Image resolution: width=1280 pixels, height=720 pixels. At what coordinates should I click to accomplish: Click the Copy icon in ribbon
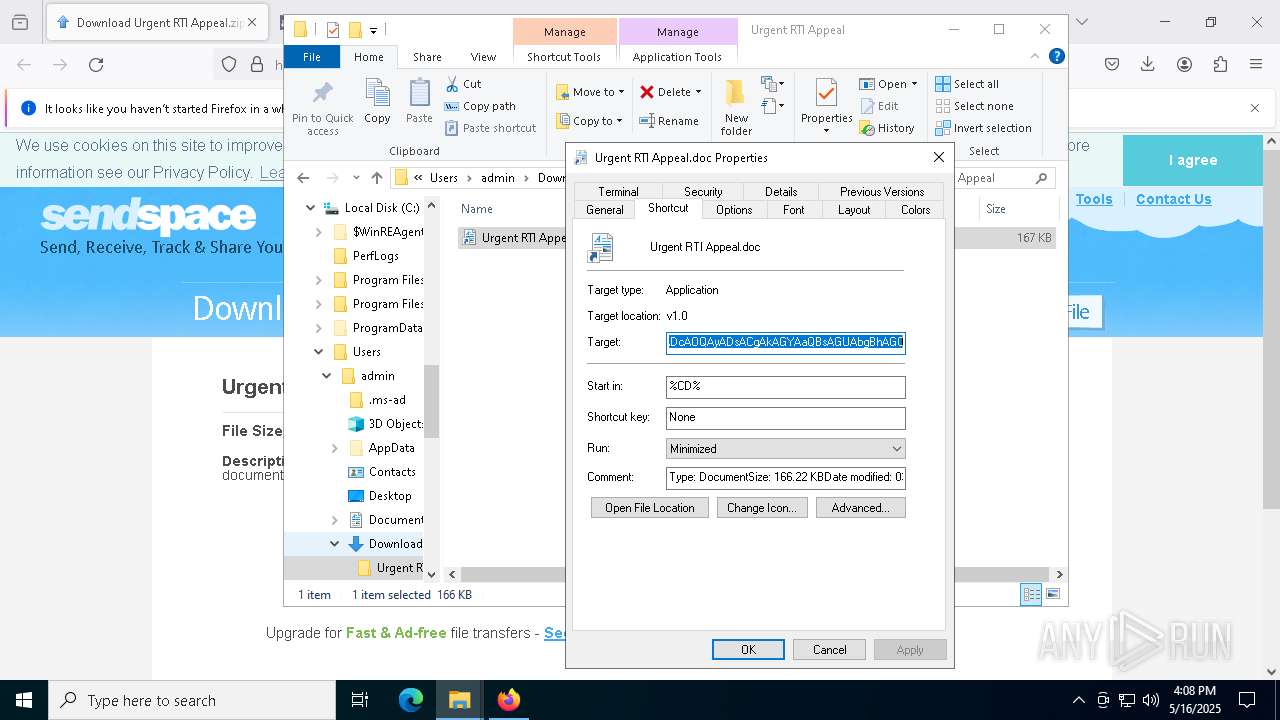pos(377,94)
